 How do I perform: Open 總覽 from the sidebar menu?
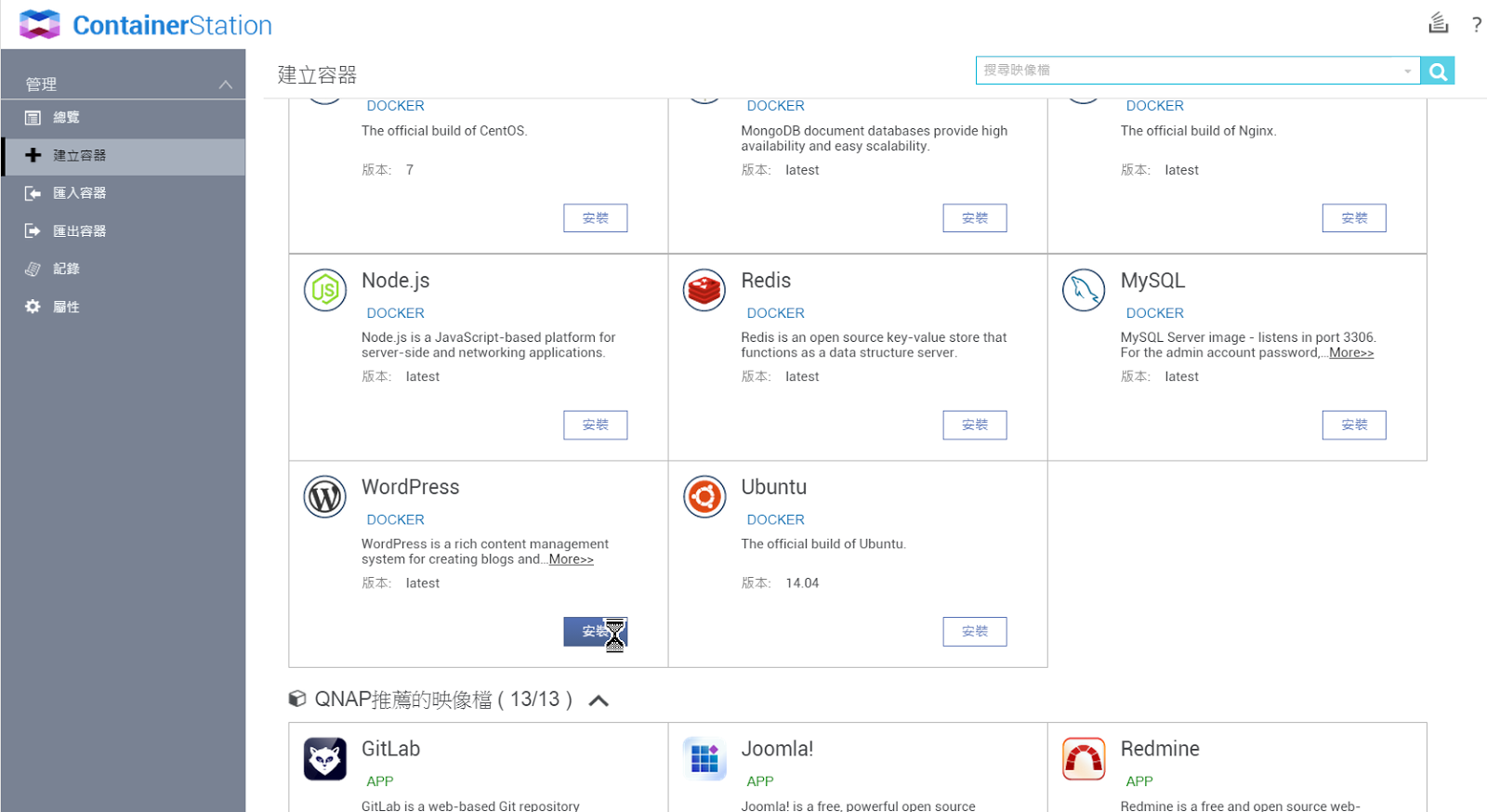[x=123, y=118]
